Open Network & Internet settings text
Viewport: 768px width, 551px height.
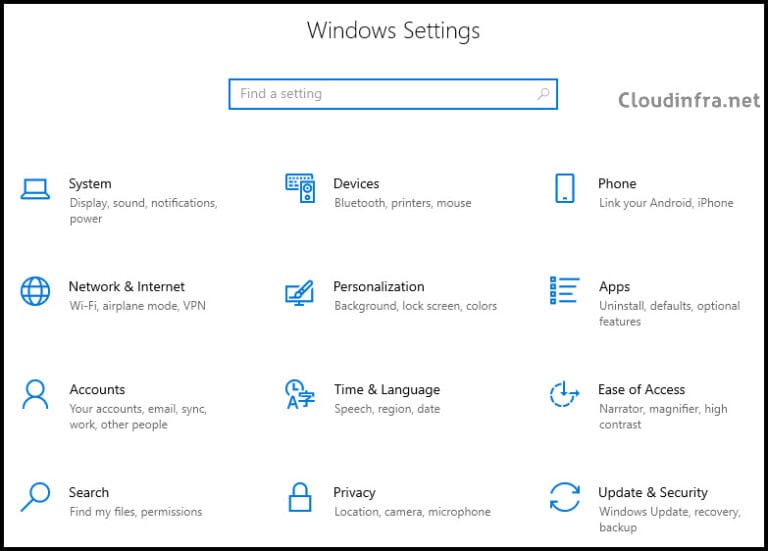click(126, 287)
